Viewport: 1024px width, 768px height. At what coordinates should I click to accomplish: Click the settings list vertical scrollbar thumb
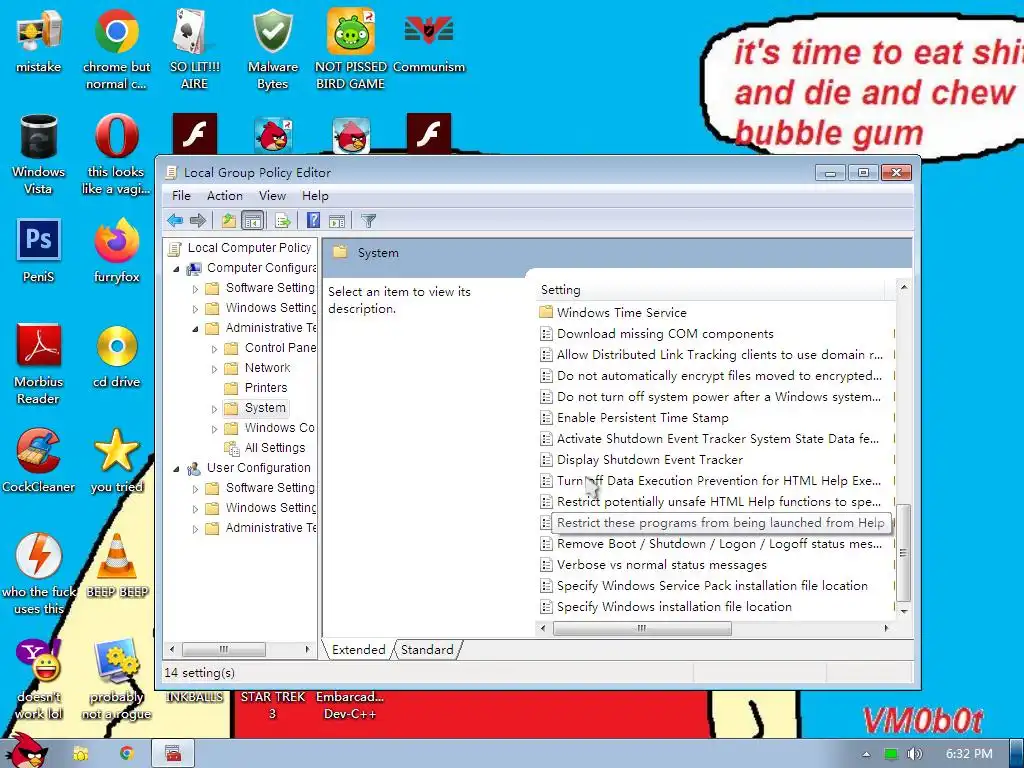tap(904, 552)
